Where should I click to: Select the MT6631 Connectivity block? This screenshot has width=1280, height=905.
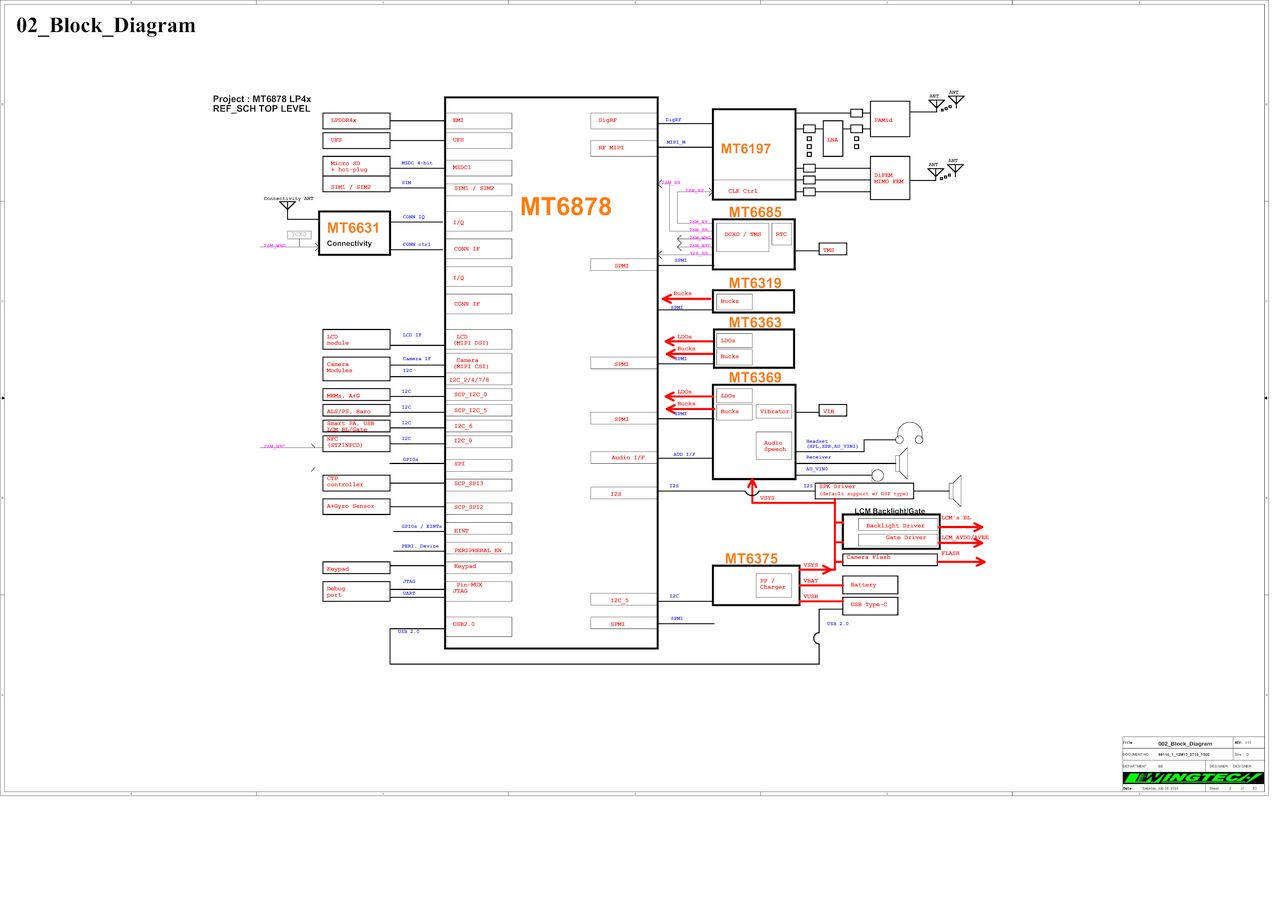click(x=354, y=233)
